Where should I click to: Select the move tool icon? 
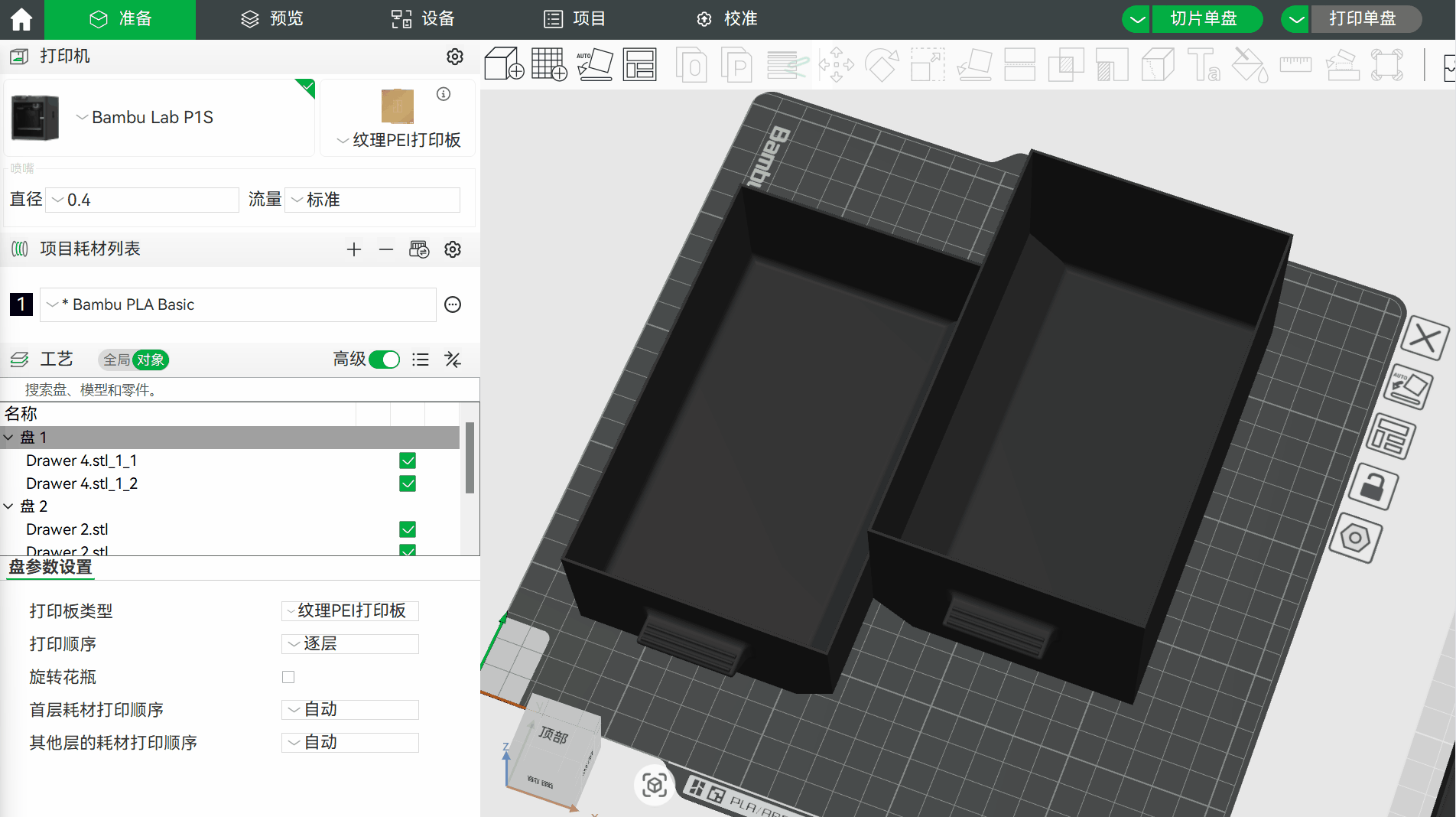(x=837, y=65)
